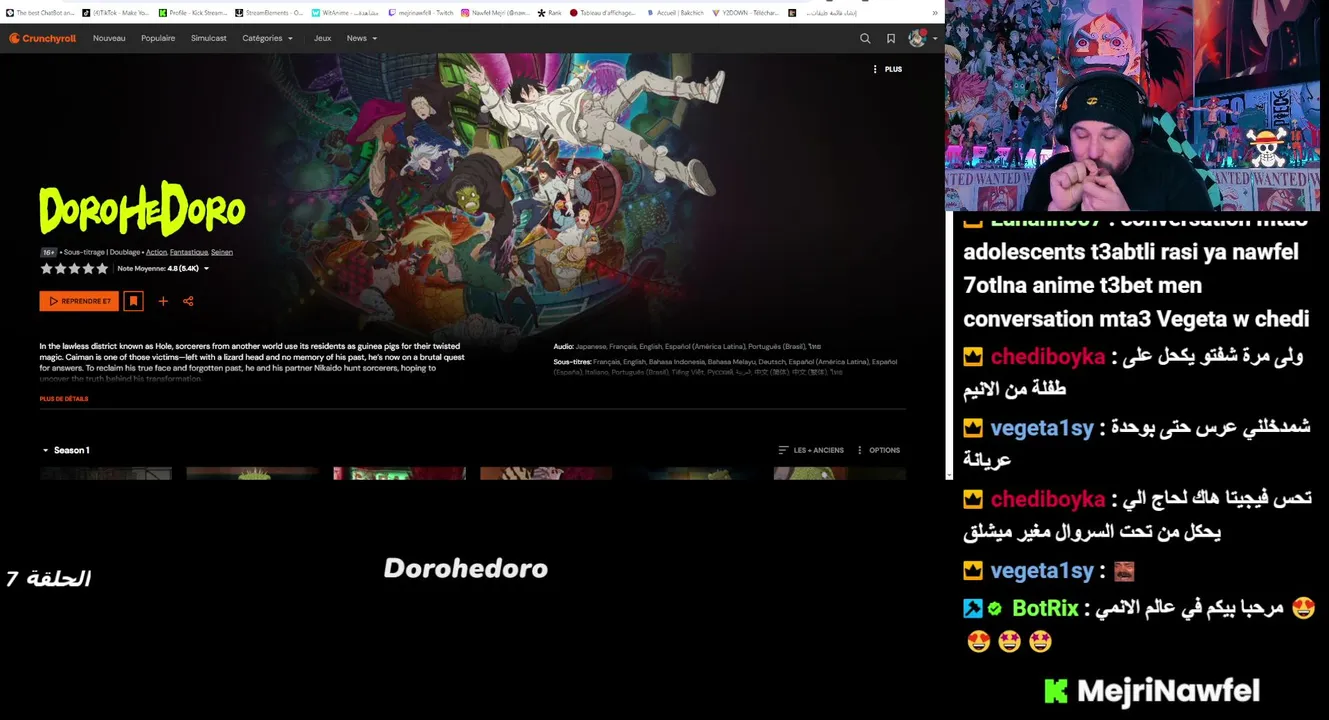This screenshot has width=1329, height=720.
Task: Share Dorohedoro using the share icon
Action: [x=188, y=301]
